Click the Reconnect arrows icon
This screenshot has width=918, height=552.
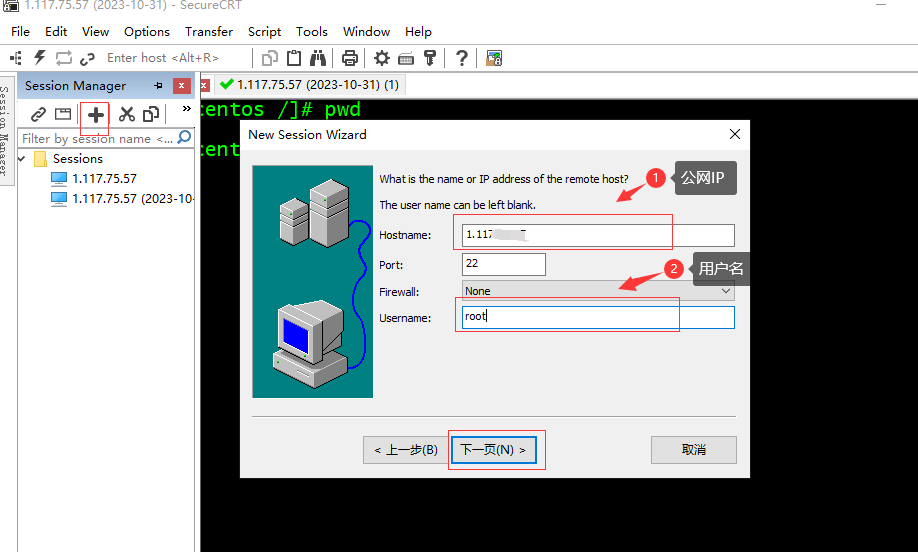pyautogui.click(x=63, y=58)
